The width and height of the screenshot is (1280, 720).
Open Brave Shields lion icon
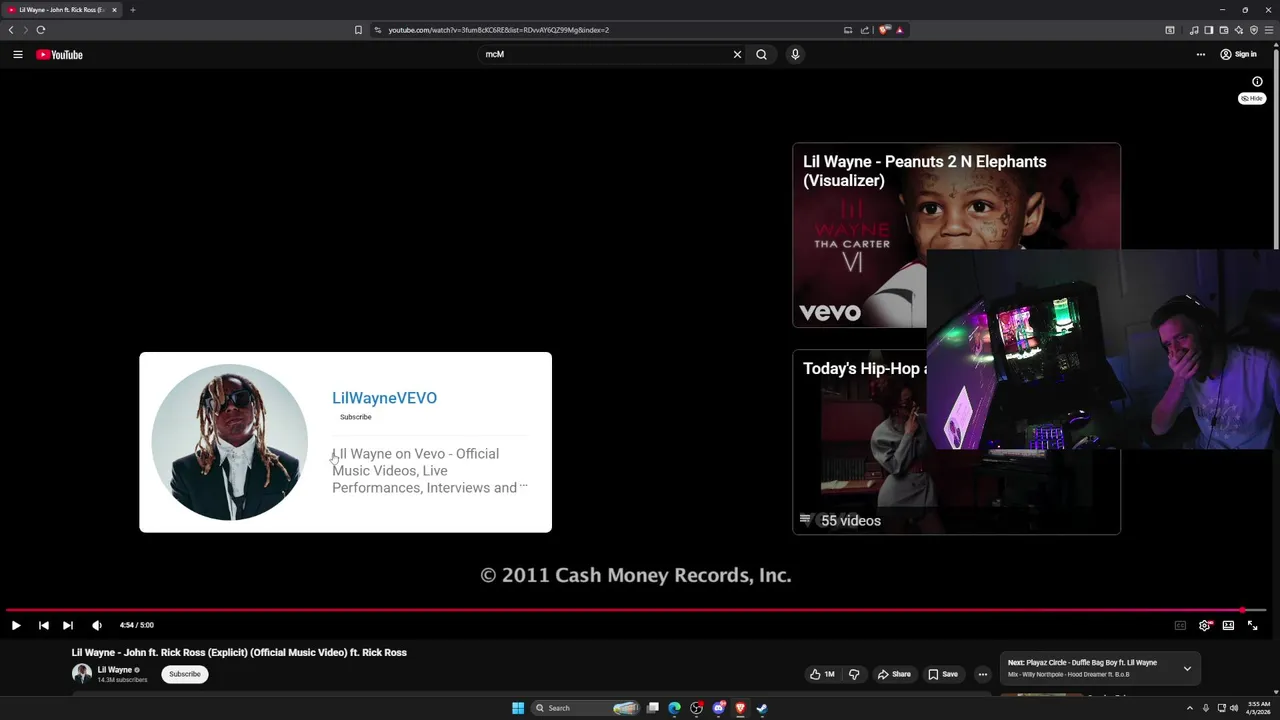coord(884,30)
